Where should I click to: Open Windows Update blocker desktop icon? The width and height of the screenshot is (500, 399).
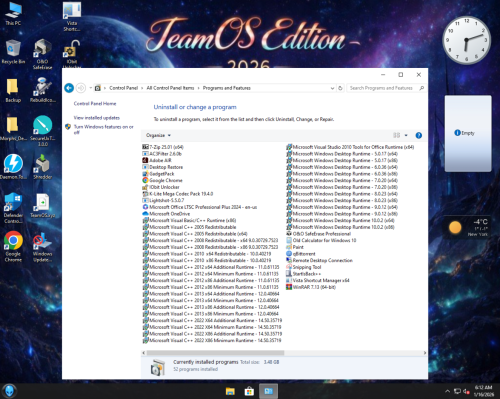click(43, 247)
